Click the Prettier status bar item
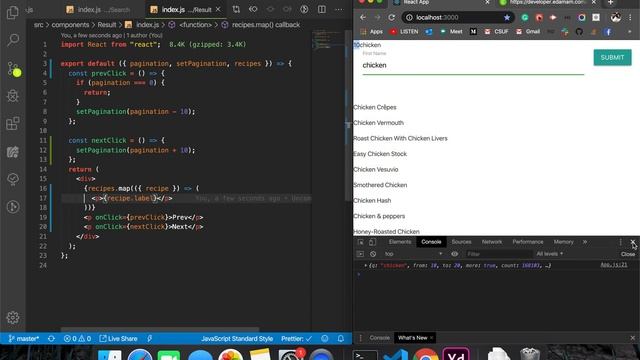The image size is (640, 360). 296,338
